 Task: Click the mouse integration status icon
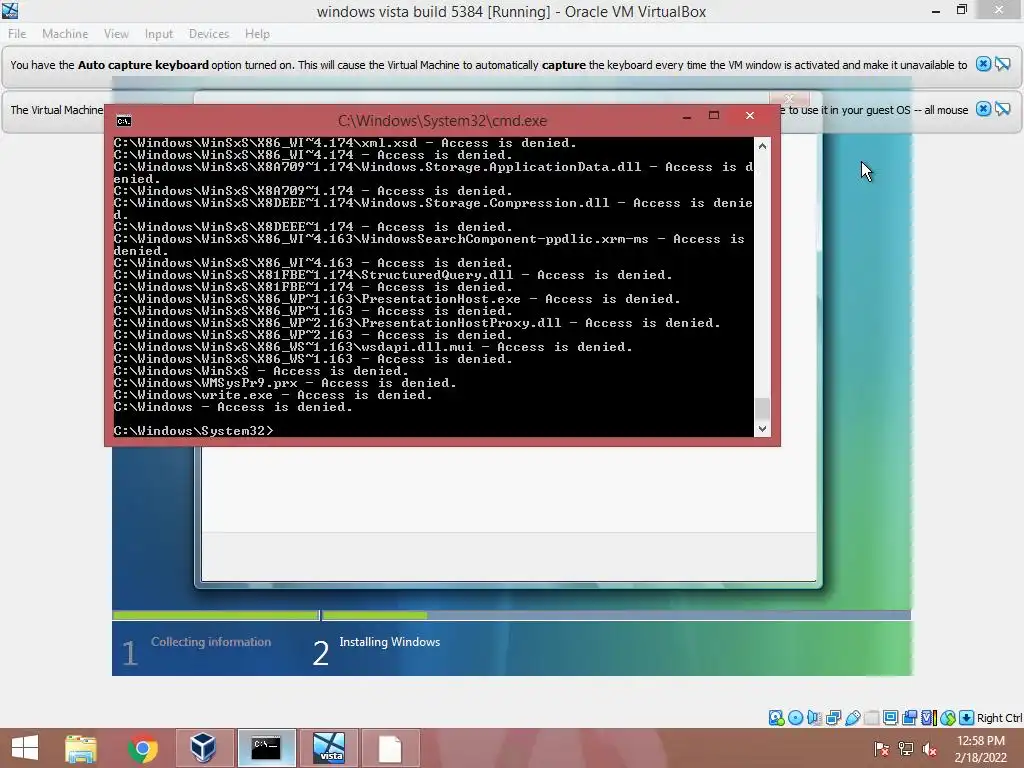(x=948, y=718)
